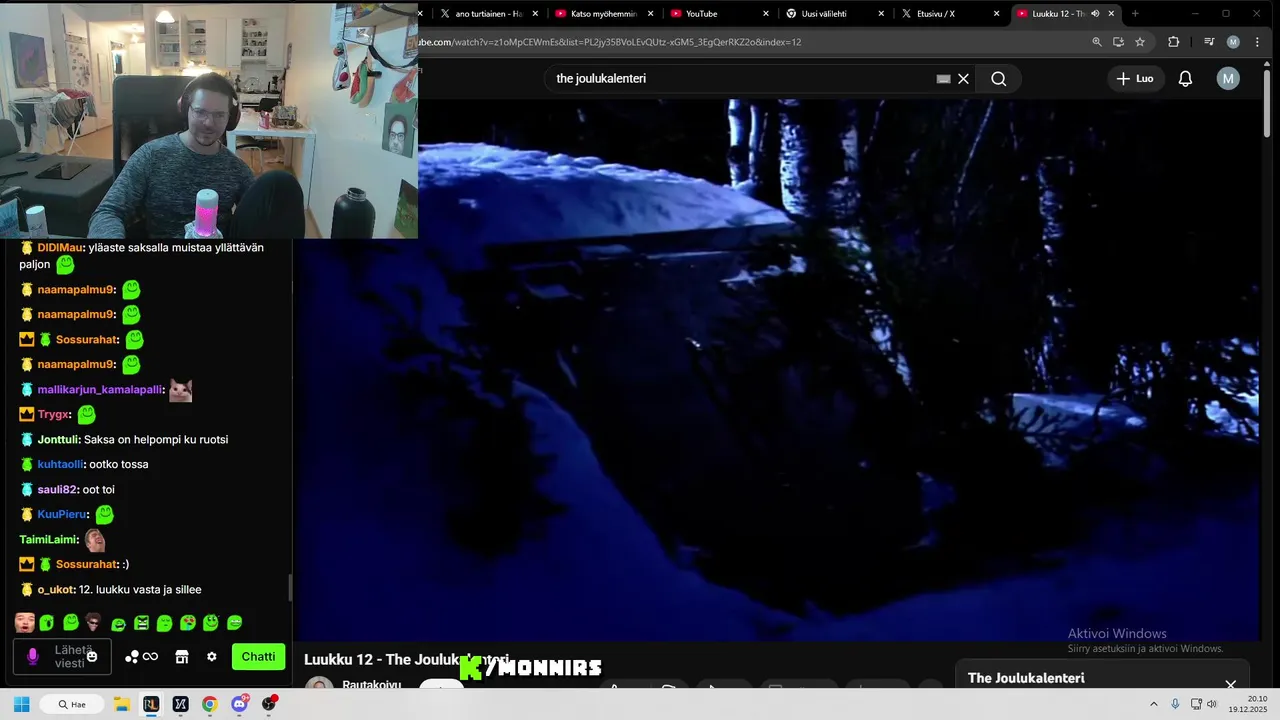
Task: Open the Chrome three-dot menu
Action: click(x=1258, y=42)
